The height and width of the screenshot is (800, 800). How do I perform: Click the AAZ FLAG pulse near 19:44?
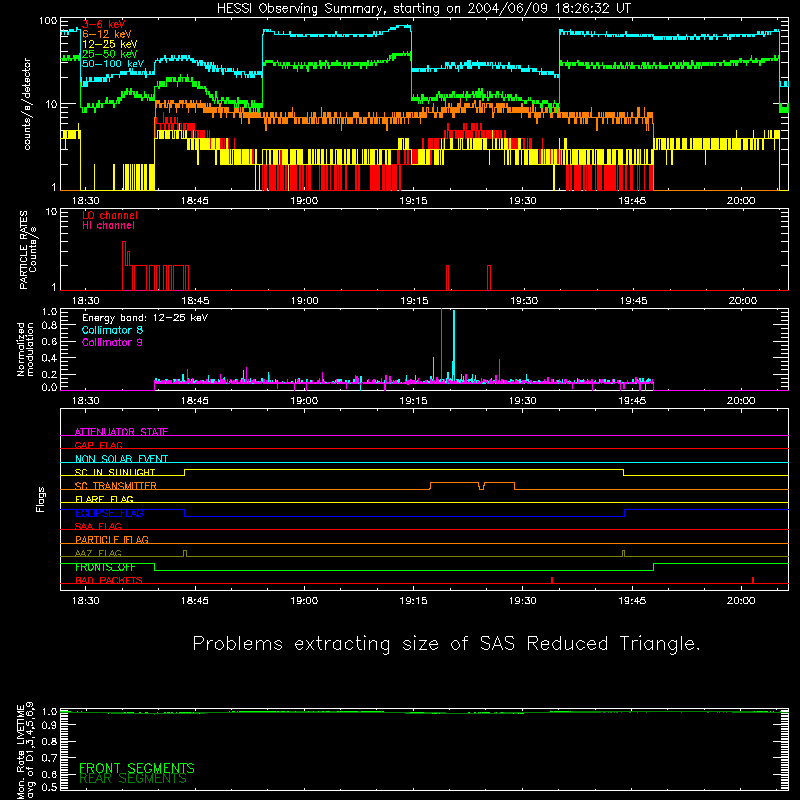coord(623,554)
